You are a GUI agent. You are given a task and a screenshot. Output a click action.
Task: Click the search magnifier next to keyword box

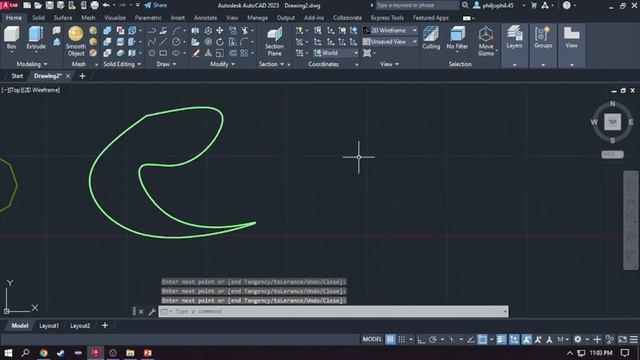tap(465, 5)
